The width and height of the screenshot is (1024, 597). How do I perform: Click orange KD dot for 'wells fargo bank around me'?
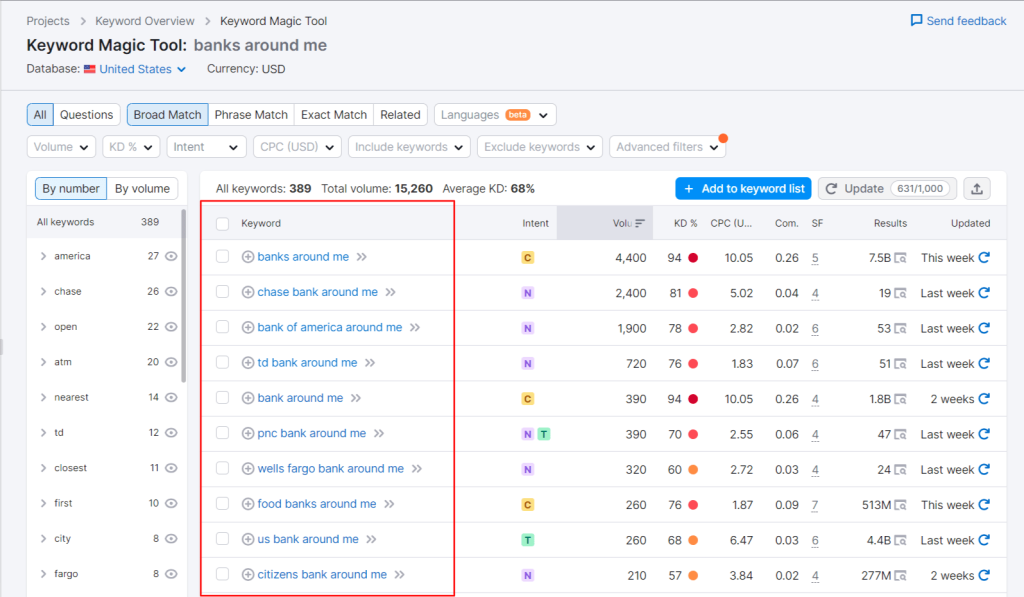point(693,470)
